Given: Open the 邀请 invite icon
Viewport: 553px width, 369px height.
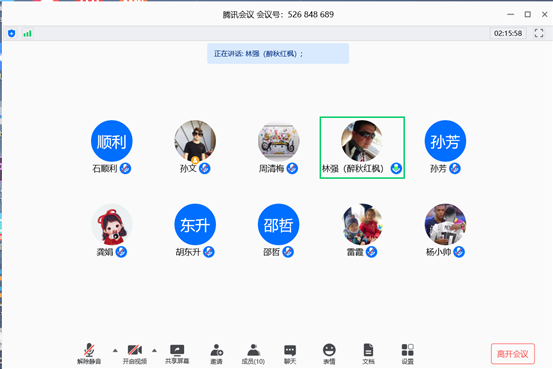Looking at the screenshot, I should tap(216, 350).
